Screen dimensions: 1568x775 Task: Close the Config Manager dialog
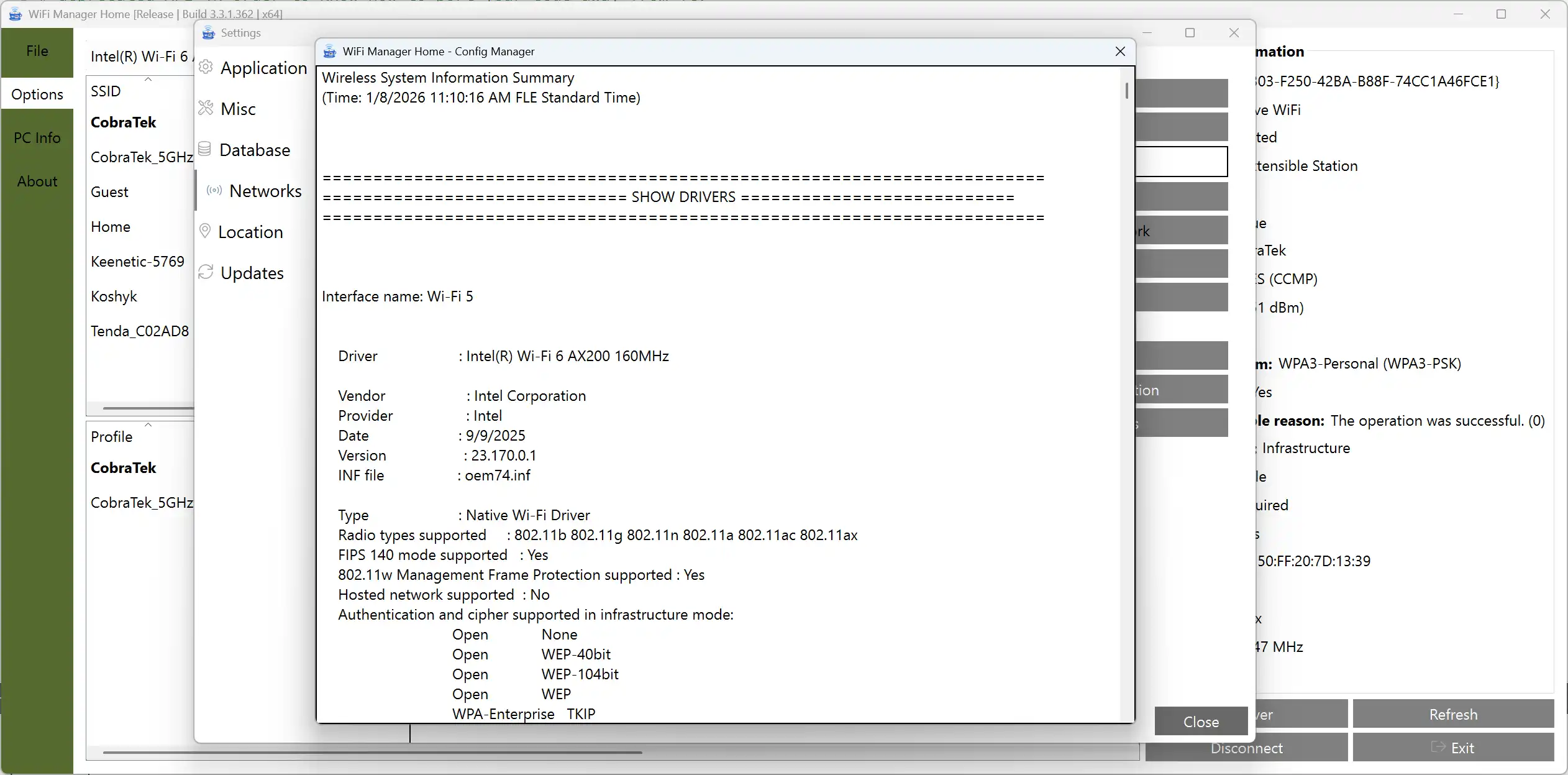tap(1120, 52)
